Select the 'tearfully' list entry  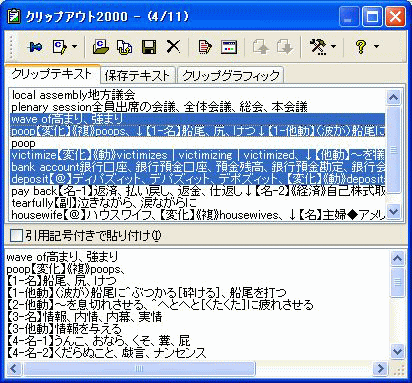coord(198,203)
